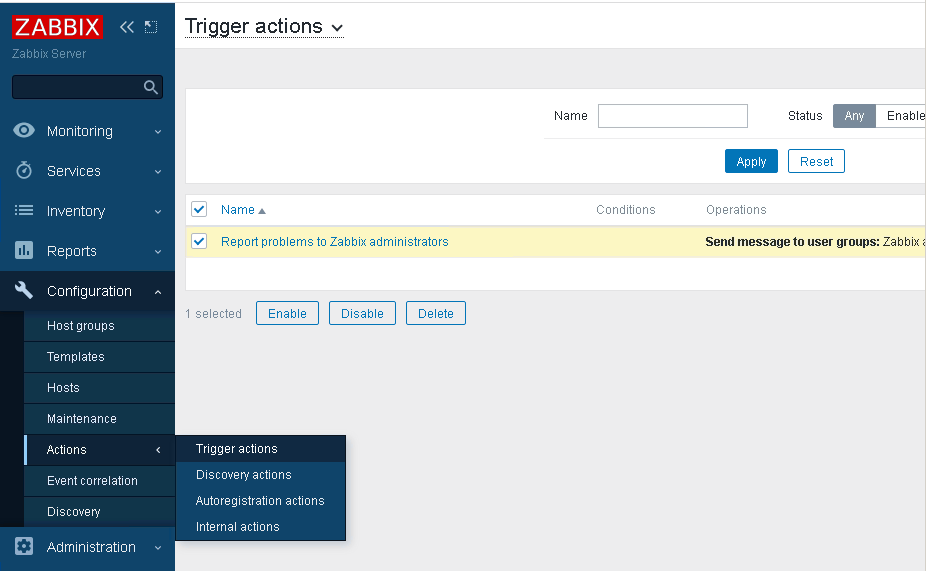Image resolution: width=927 pixels, height=571 pixels.
Task: Click the Configuration wrench icon
Action: (24, 290)
